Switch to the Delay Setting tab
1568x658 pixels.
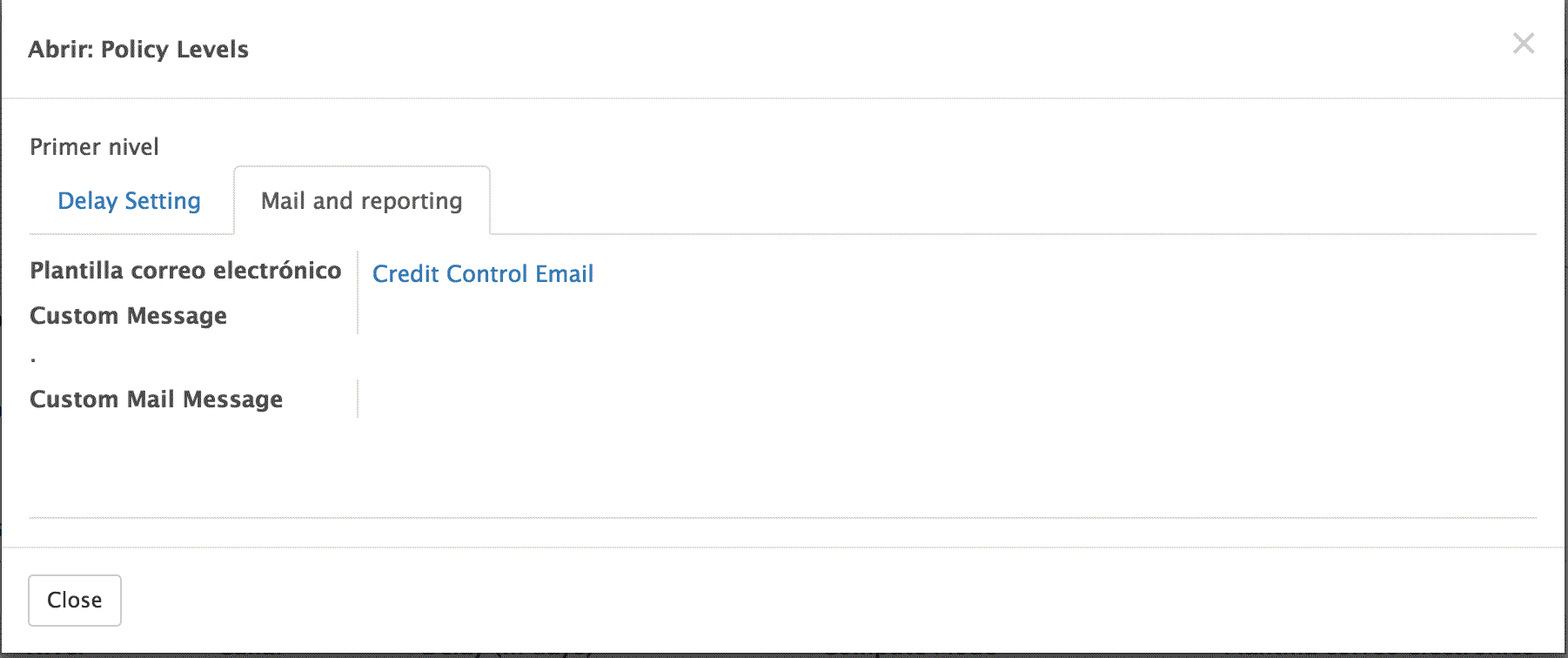point(129,201)
